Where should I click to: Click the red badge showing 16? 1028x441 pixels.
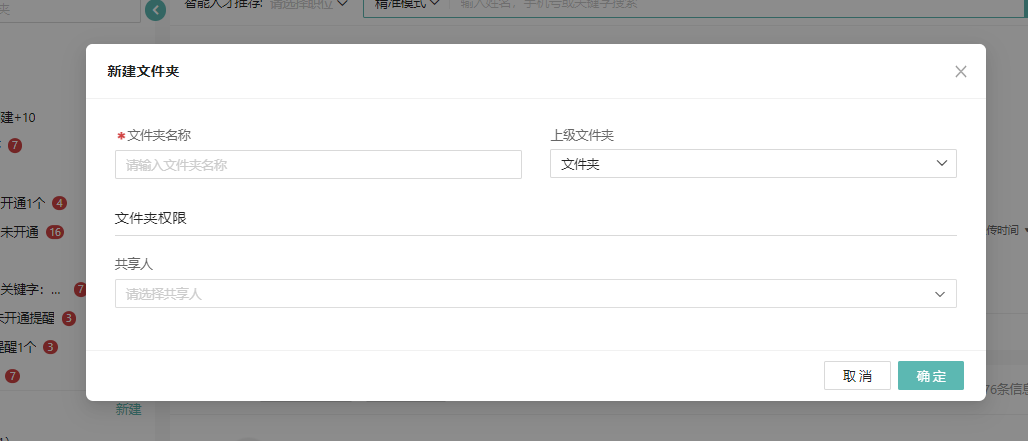point(55,232)
